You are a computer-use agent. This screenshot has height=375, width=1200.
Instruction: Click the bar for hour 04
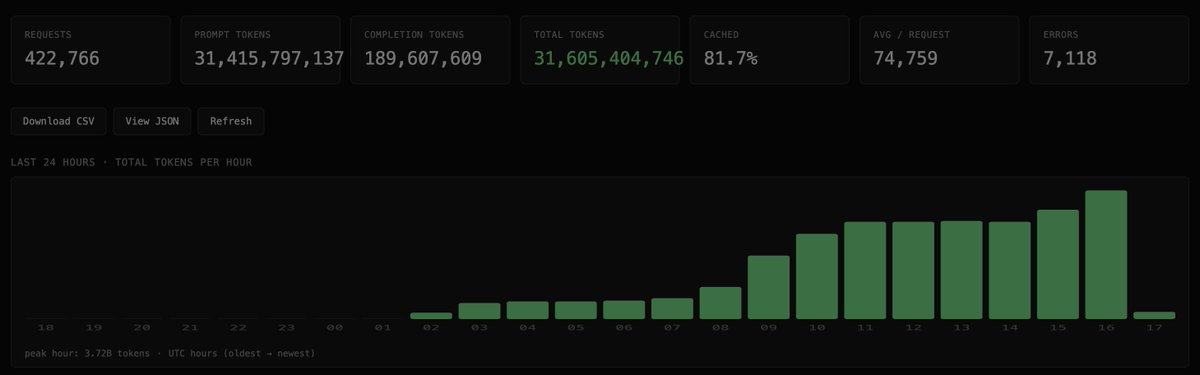(528, 310)
